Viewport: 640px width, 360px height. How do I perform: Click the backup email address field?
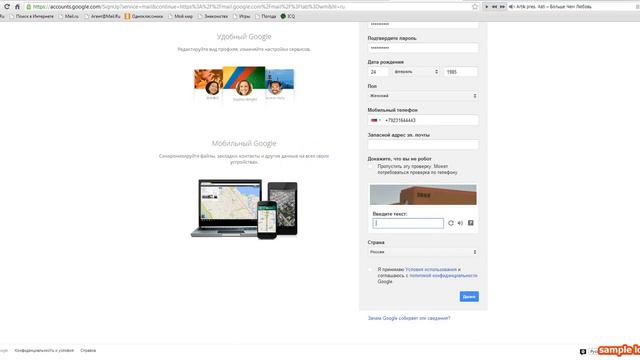pyautogui.click(x=423, y=144)
